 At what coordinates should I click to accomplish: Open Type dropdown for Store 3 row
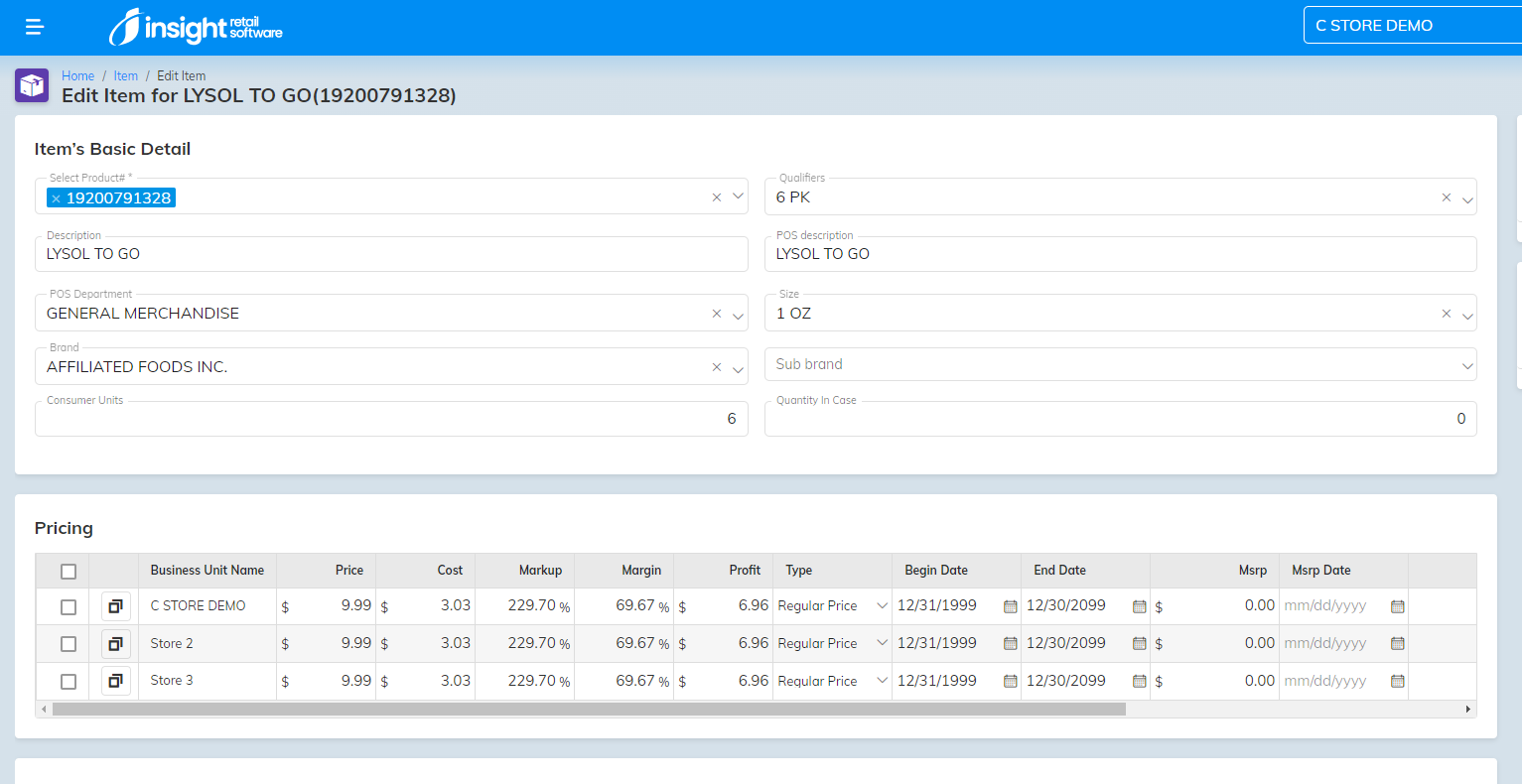(x=882, y=681)
